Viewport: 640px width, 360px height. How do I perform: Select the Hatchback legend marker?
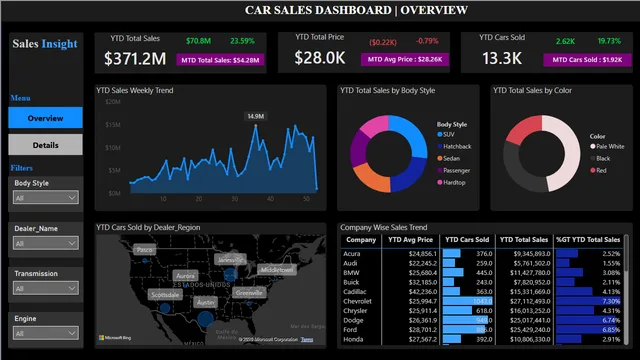click(440, 146)
